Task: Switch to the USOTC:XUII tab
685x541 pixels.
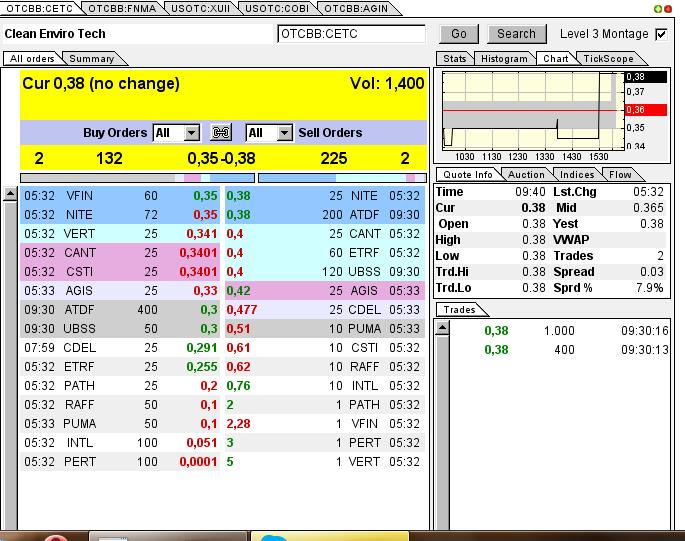Action: [x=199, y=9]
